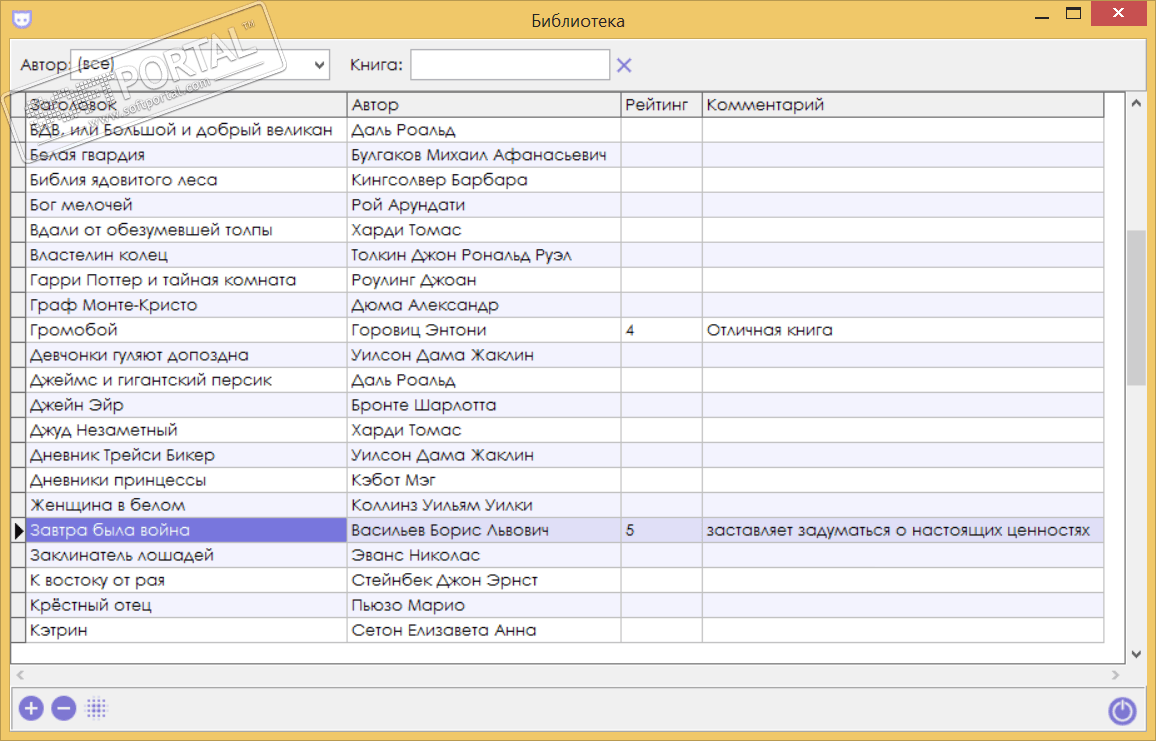
Task: Clear the book filter with the X icon
Action: [x=624, y=65]
